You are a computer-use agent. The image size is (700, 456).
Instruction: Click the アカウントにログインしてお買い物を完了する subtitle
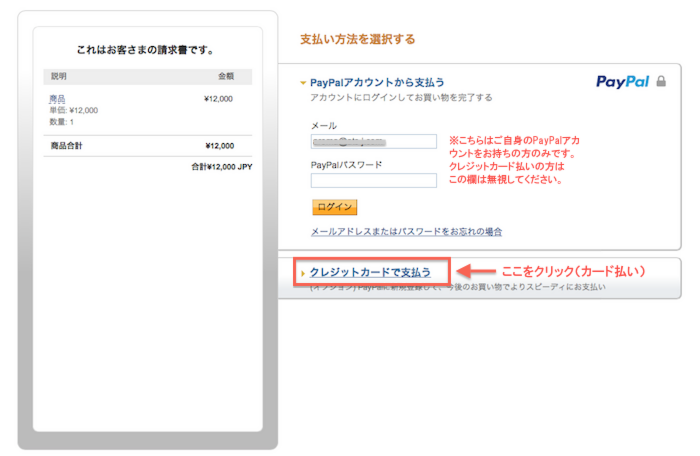pyautogui.click(x=401, y=97)
